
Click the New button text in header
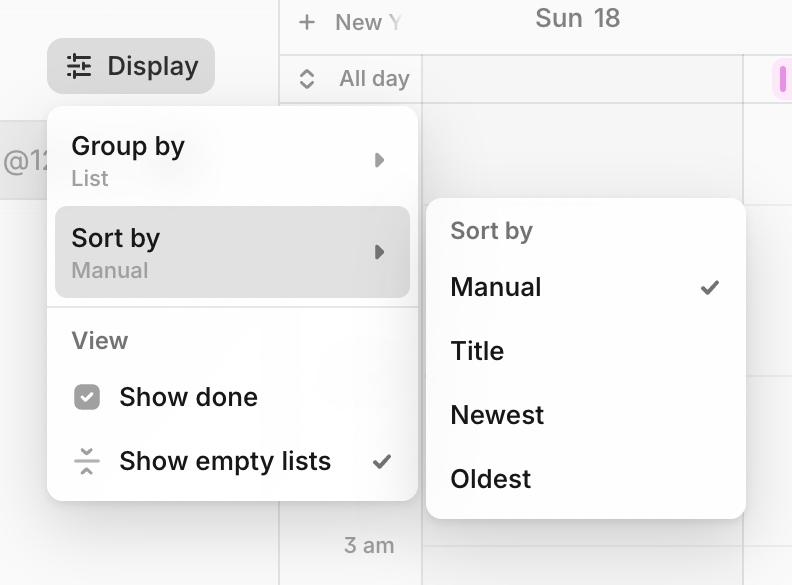pos(359,23)
